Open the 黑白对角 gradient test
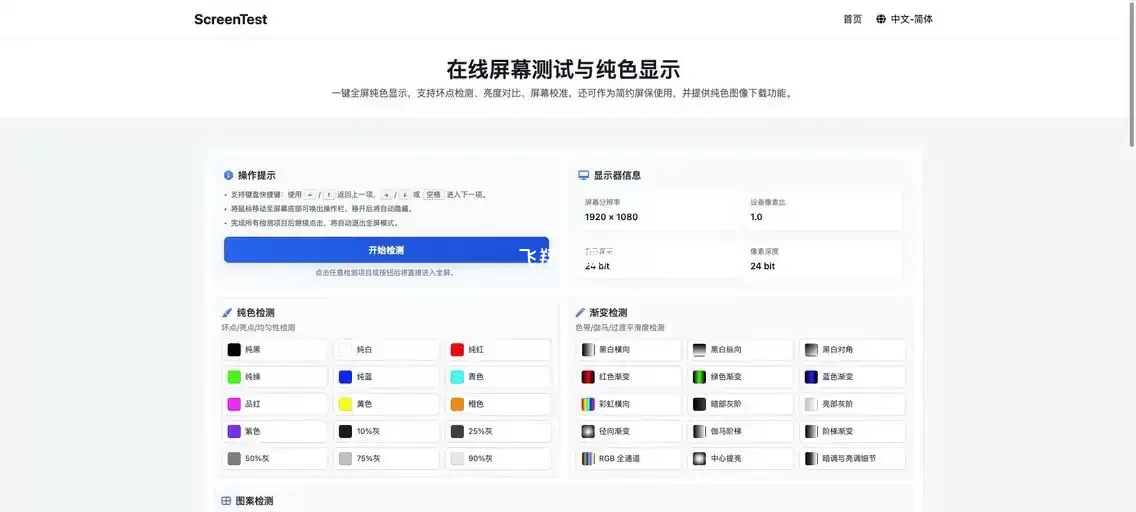The width and height of the screenshot is (1136, 512). pos(853,350)
